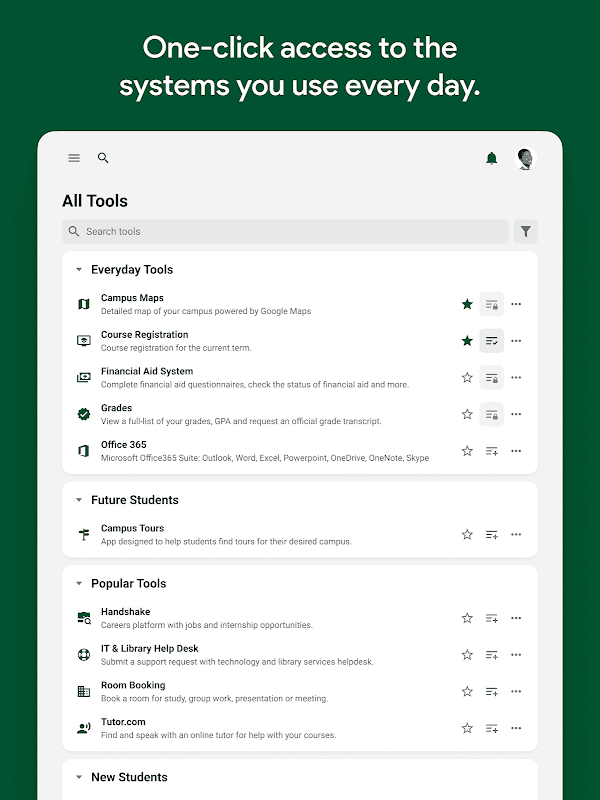Click the Grades verified badge icon
Viewport: 600px width, 800px height.
click(84, 414)
